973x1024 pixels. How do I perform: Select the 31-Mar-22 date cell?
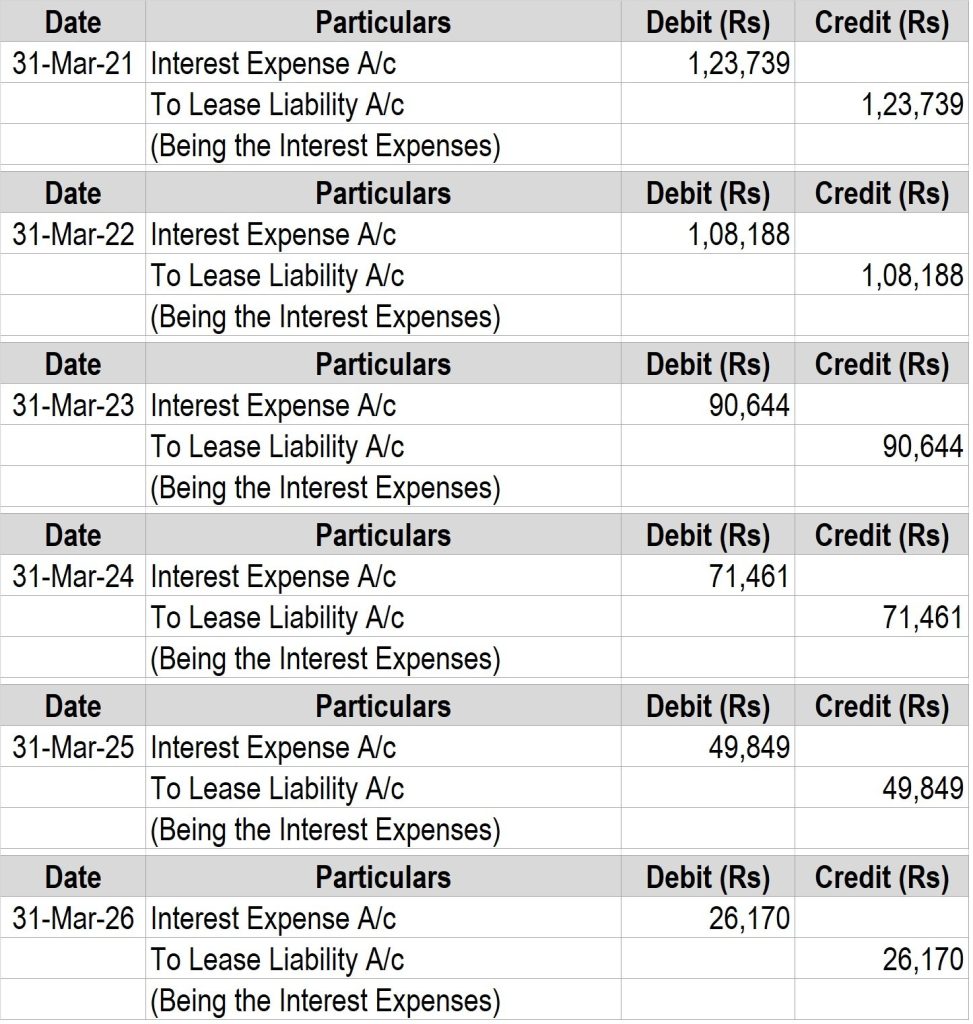[73, 234]
